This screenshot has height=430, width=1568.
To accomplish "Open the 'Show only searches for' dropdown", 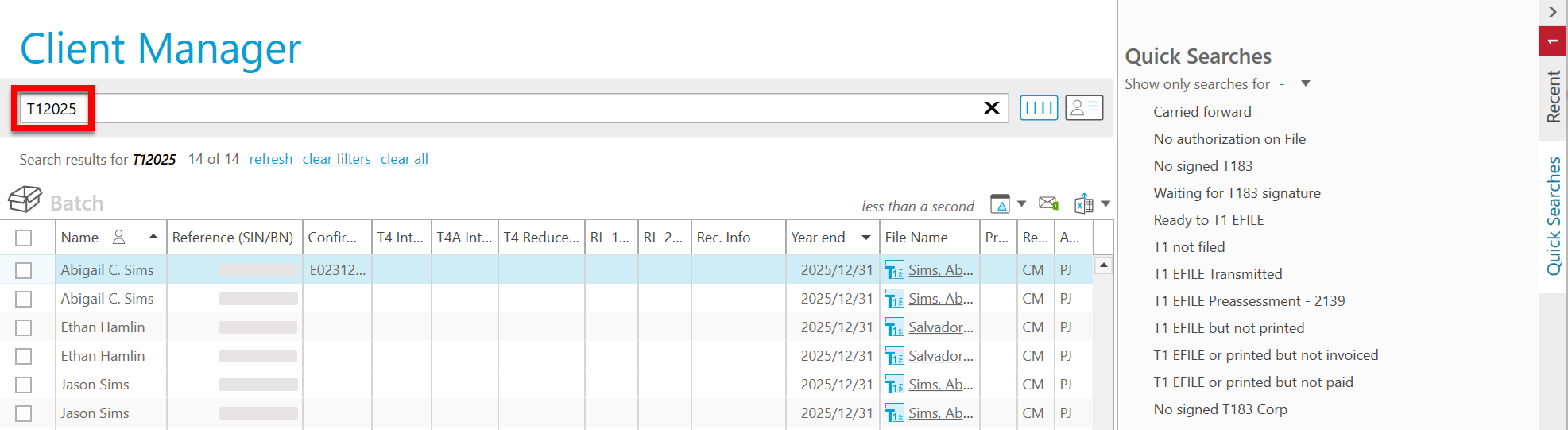I will click(1305, 83).
